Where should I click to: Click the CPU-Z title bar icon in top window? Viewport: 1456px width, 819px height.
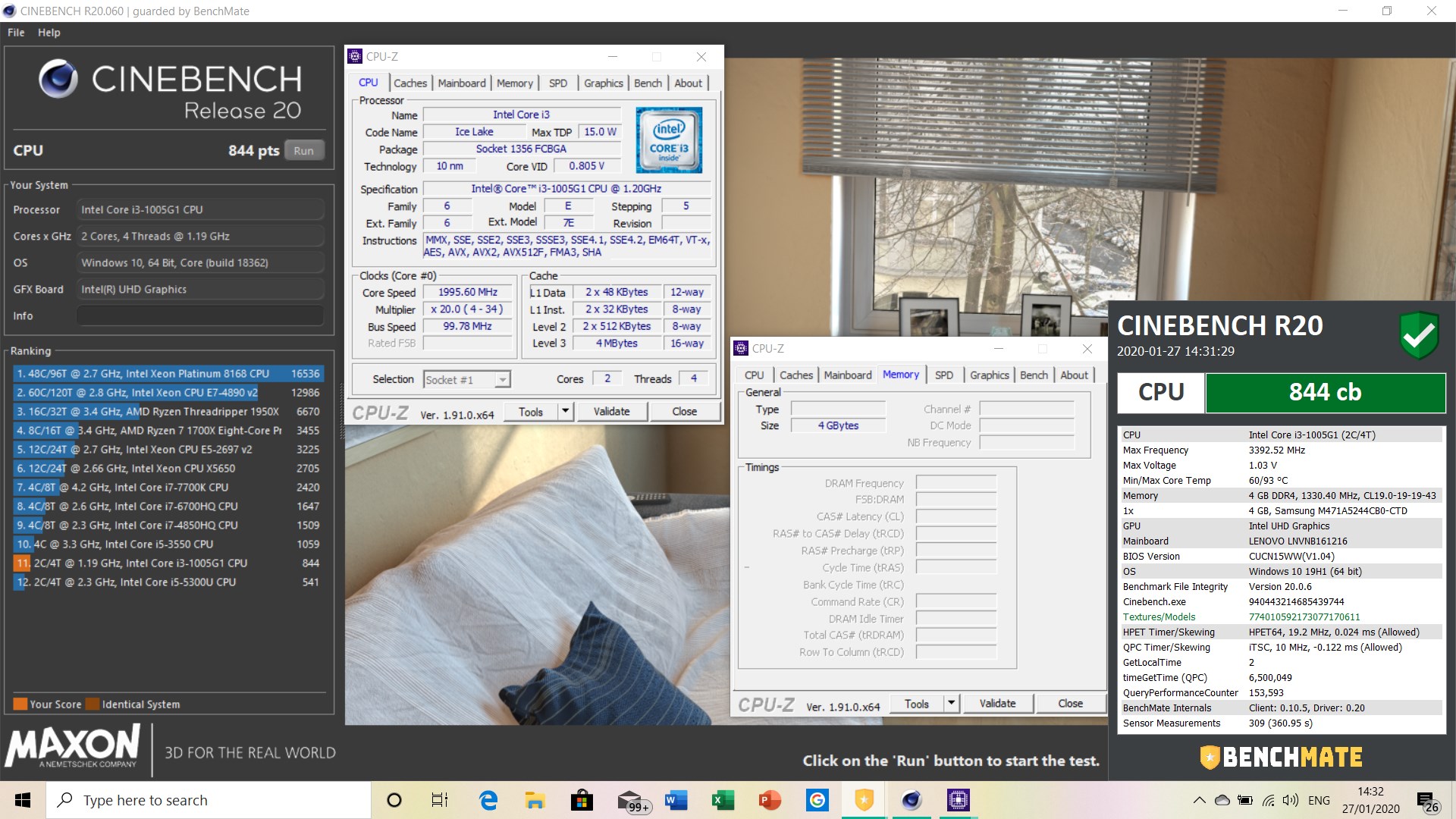(355, 56)
